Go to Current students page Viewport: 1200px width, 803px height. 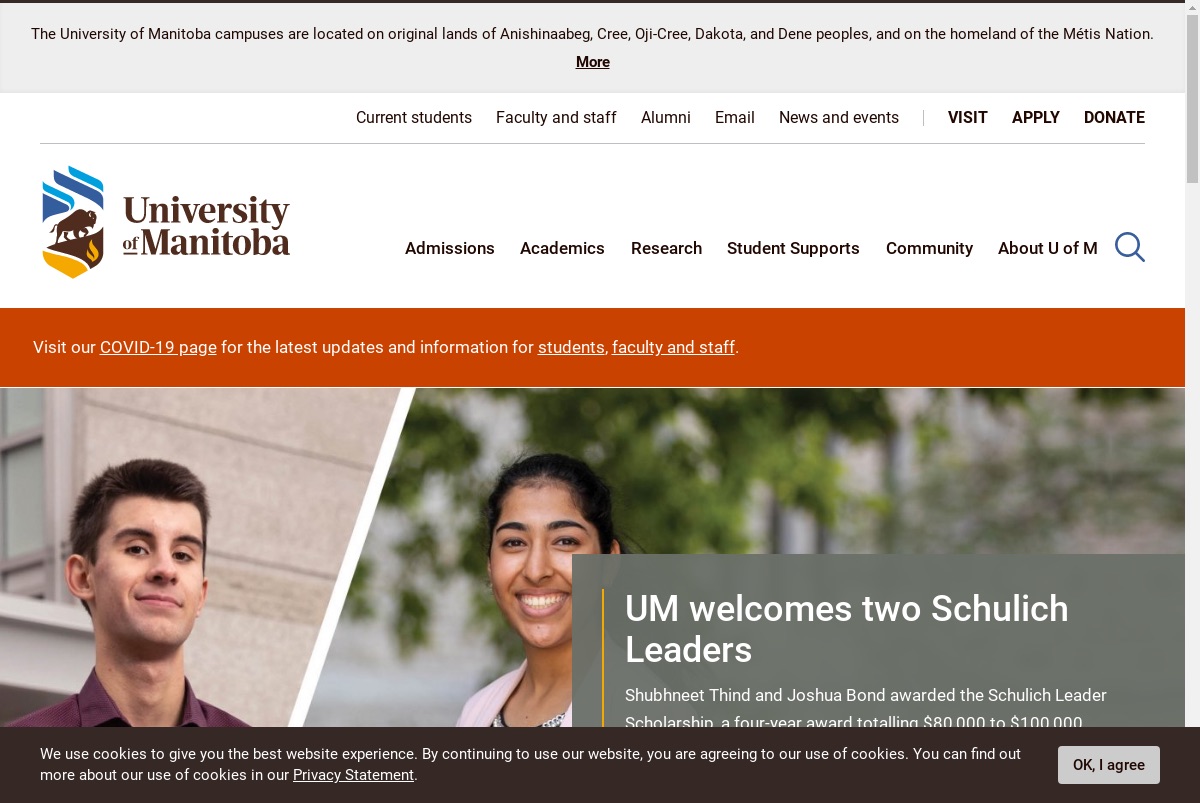coord(414,117)
